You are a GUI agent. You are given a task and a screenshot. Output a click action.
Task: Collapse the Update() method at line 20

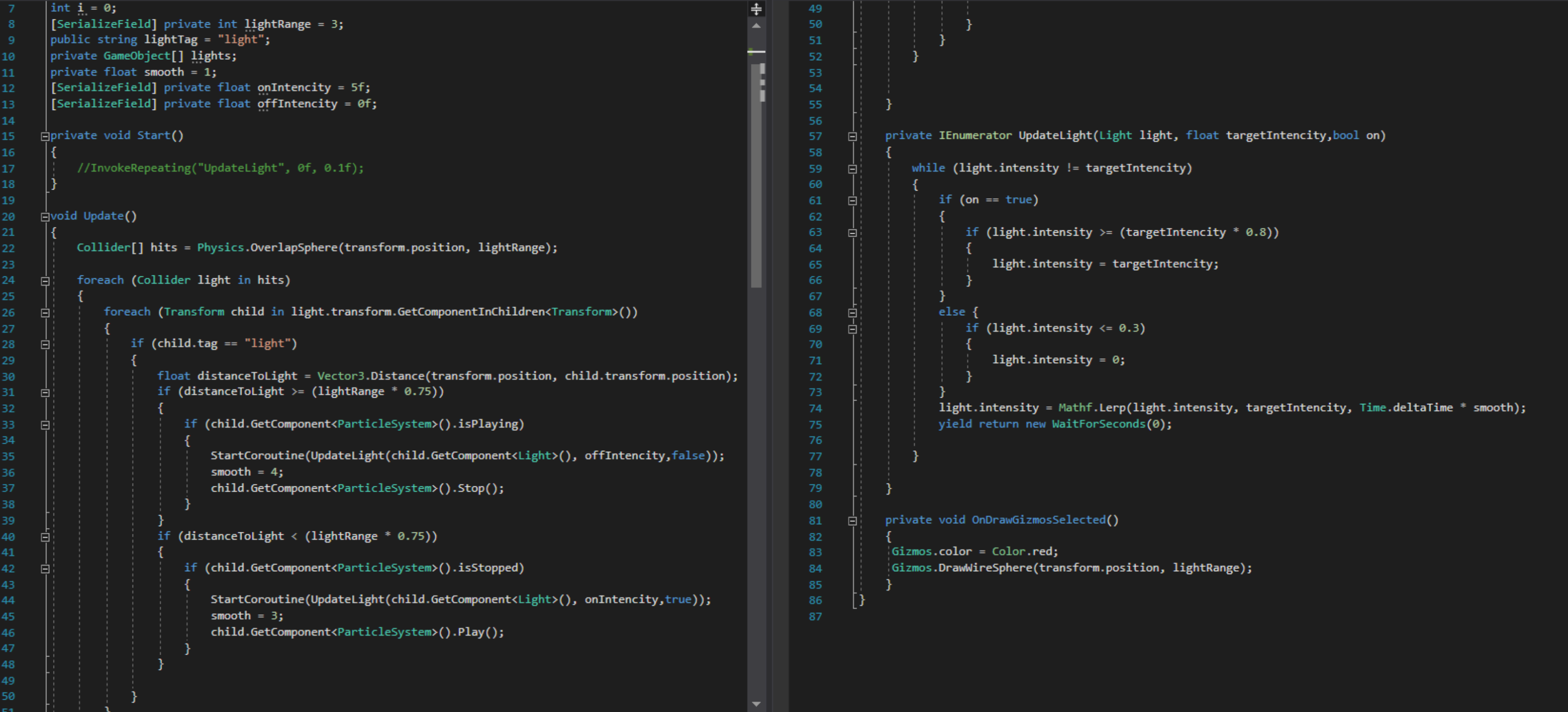click(45, 217)
